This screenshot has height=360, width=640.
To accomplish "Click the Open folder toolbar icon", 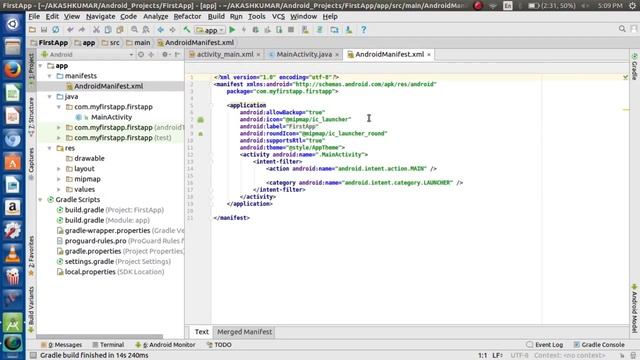I will pyautogui.click(x=32, y=29).
